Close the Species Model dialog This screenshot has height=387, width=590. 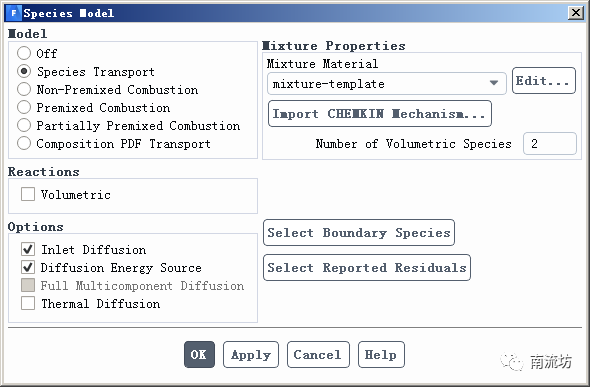tap(576, 13)
